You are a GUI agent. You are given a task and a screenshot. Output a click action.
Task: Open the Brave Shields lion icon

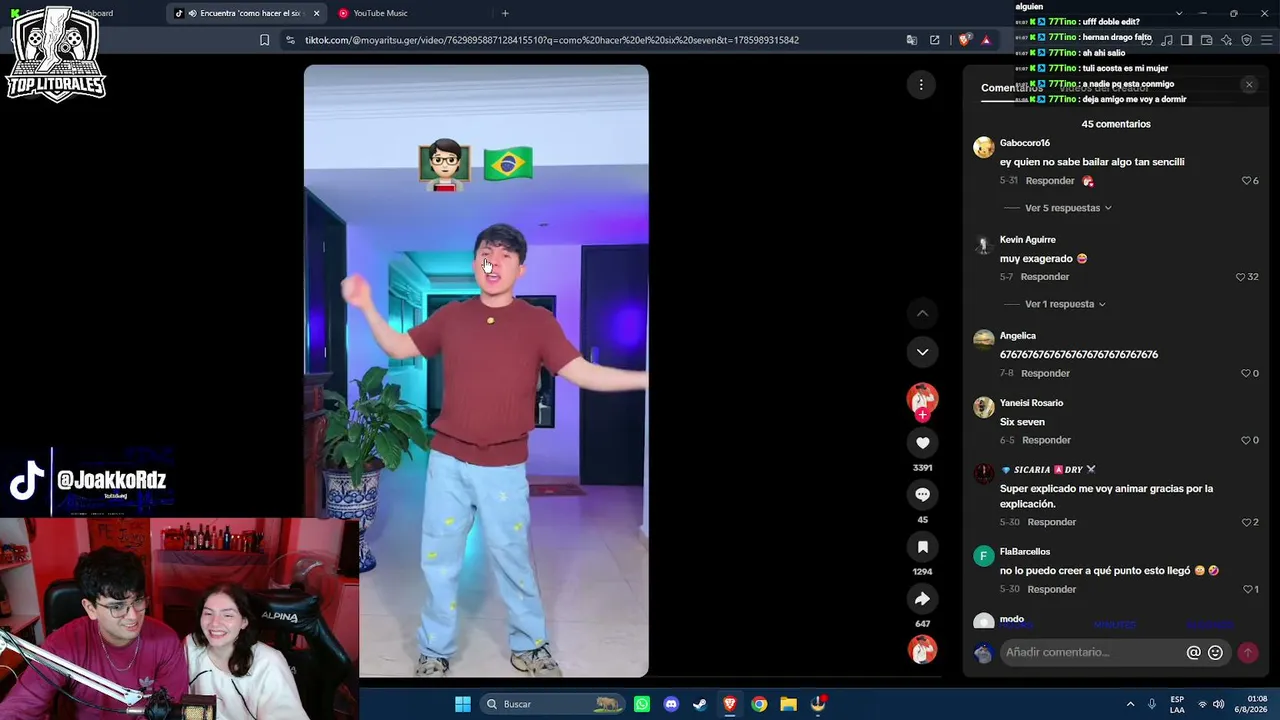tap(964, 40)
